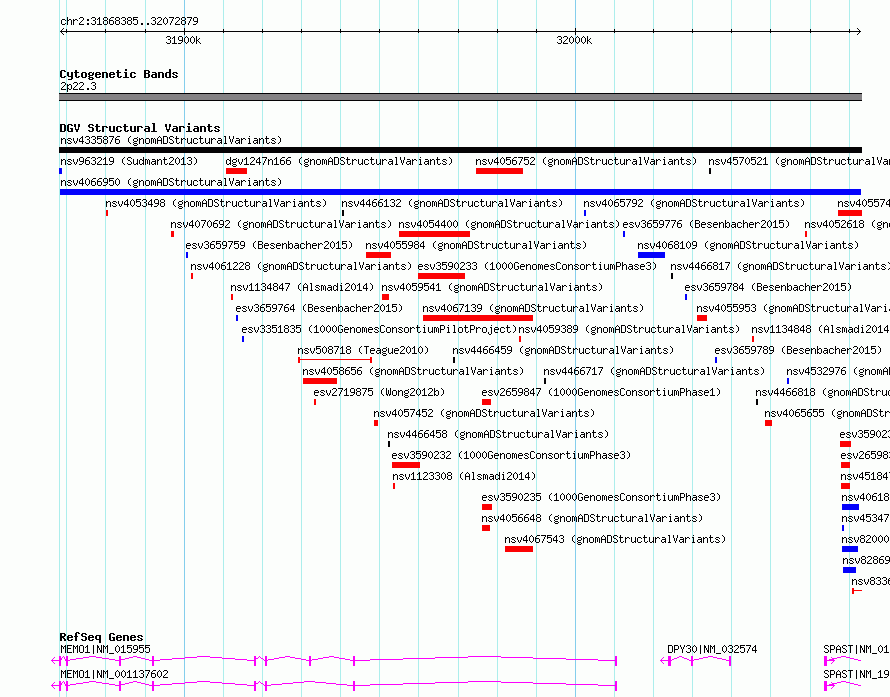Screen dimensions: 890x697
Task: Open nsv4466717 variant label
Action: pyautogui.click(x=654, y=371)
